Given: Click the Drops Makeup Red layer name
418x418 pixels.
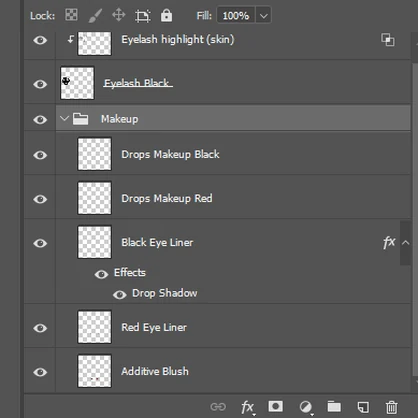Looking at the screenshot, I should click(x=167, y=198).
